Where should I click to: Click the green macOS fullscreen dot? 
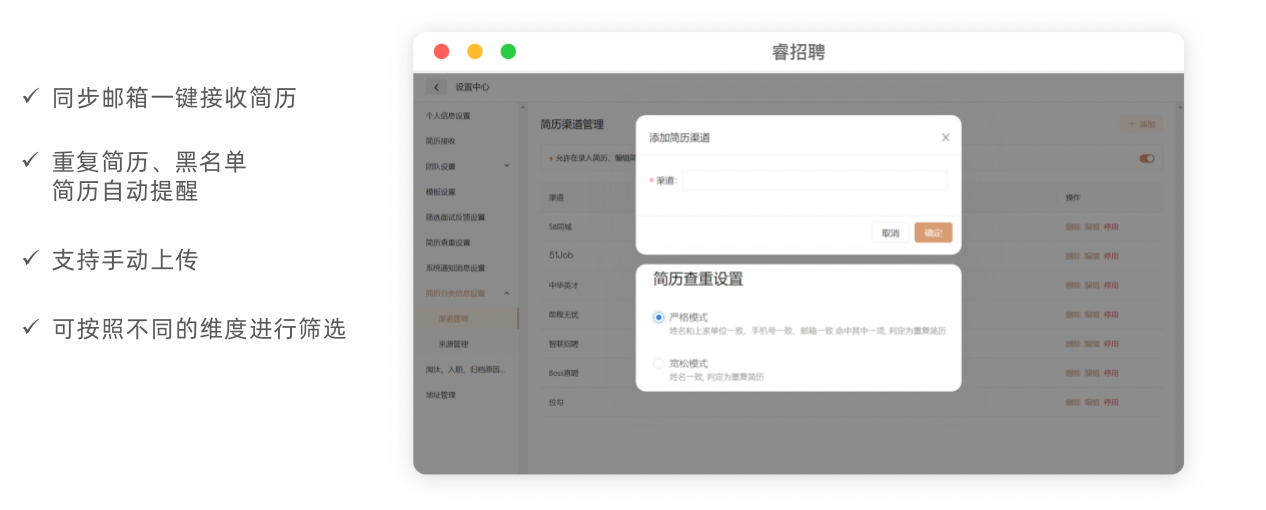click(x=508, y=52)
